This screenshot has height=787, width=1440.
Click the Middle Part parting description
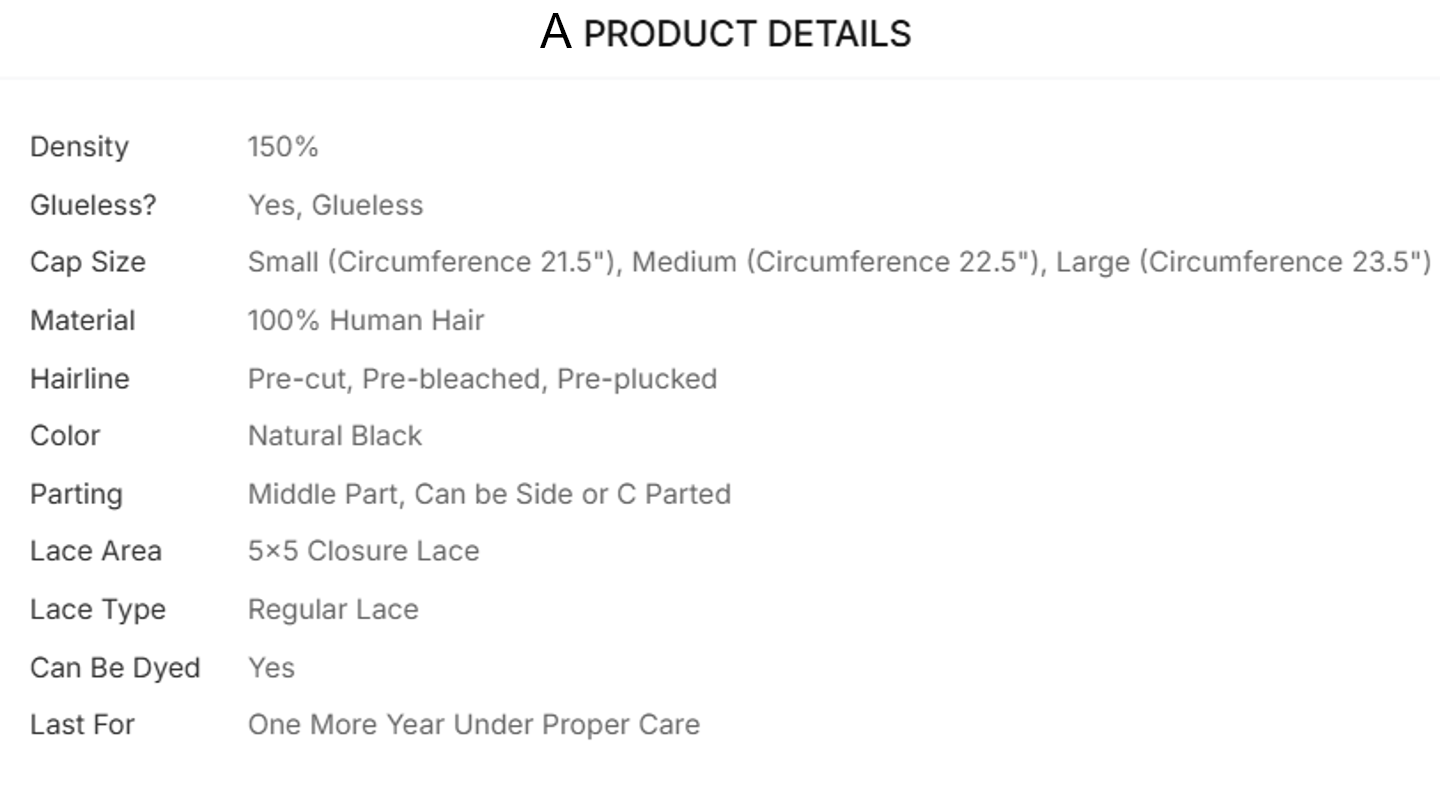click(x=489, y=494)
